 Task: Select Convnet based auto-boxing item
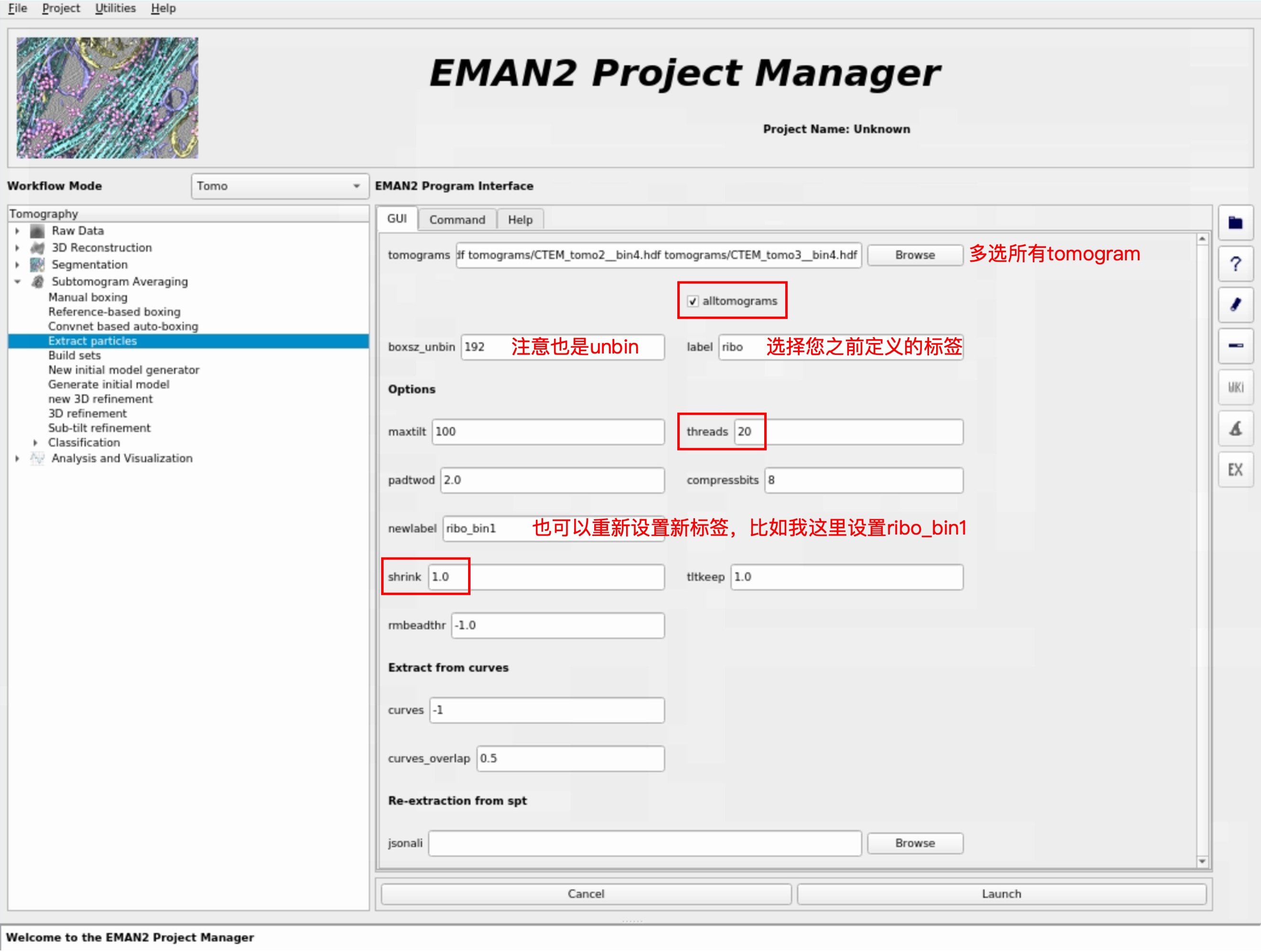[x=123, y=327]
